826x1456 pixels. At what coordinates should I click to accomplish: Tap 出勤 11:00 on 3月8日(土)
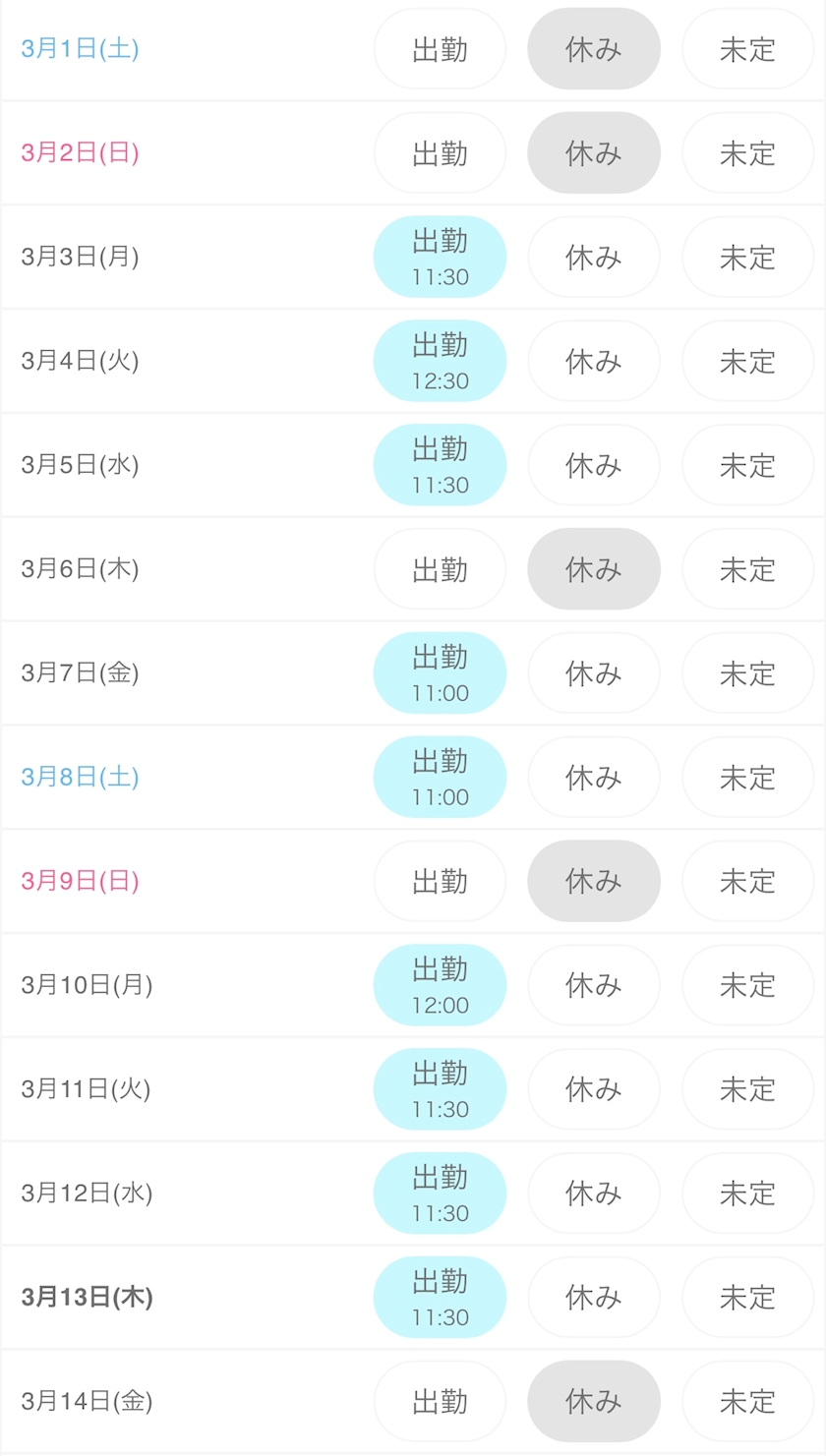click(440, 778)
